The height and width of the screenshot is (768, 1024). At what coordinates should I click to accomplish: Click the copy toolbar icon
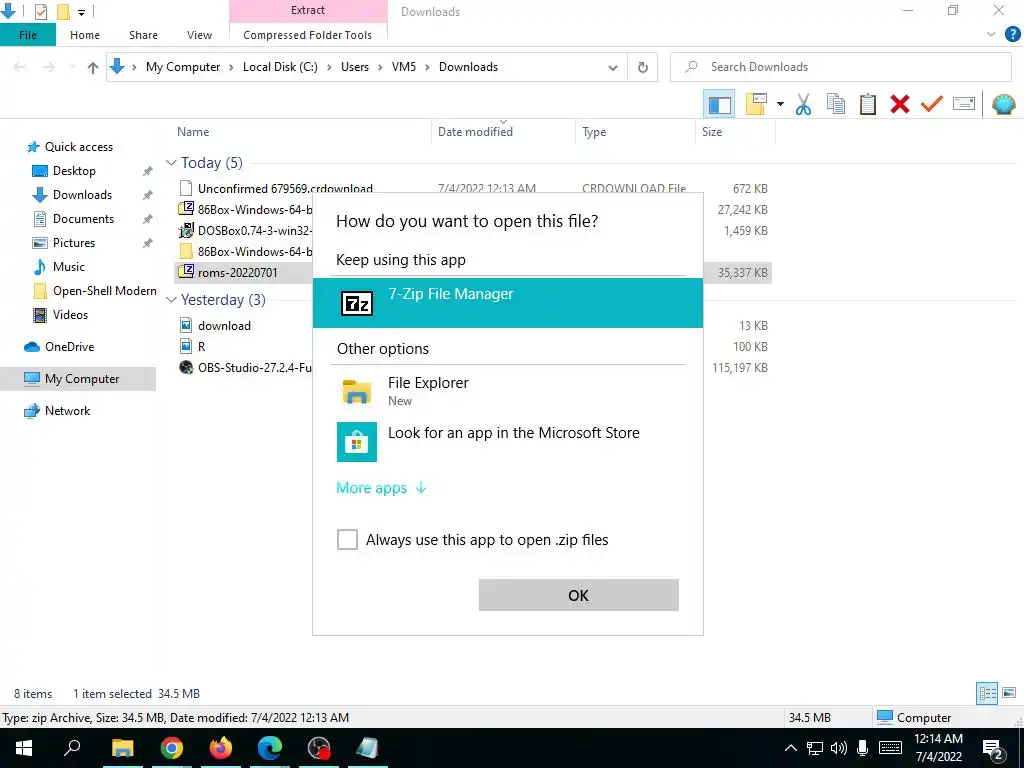(835, 104)
